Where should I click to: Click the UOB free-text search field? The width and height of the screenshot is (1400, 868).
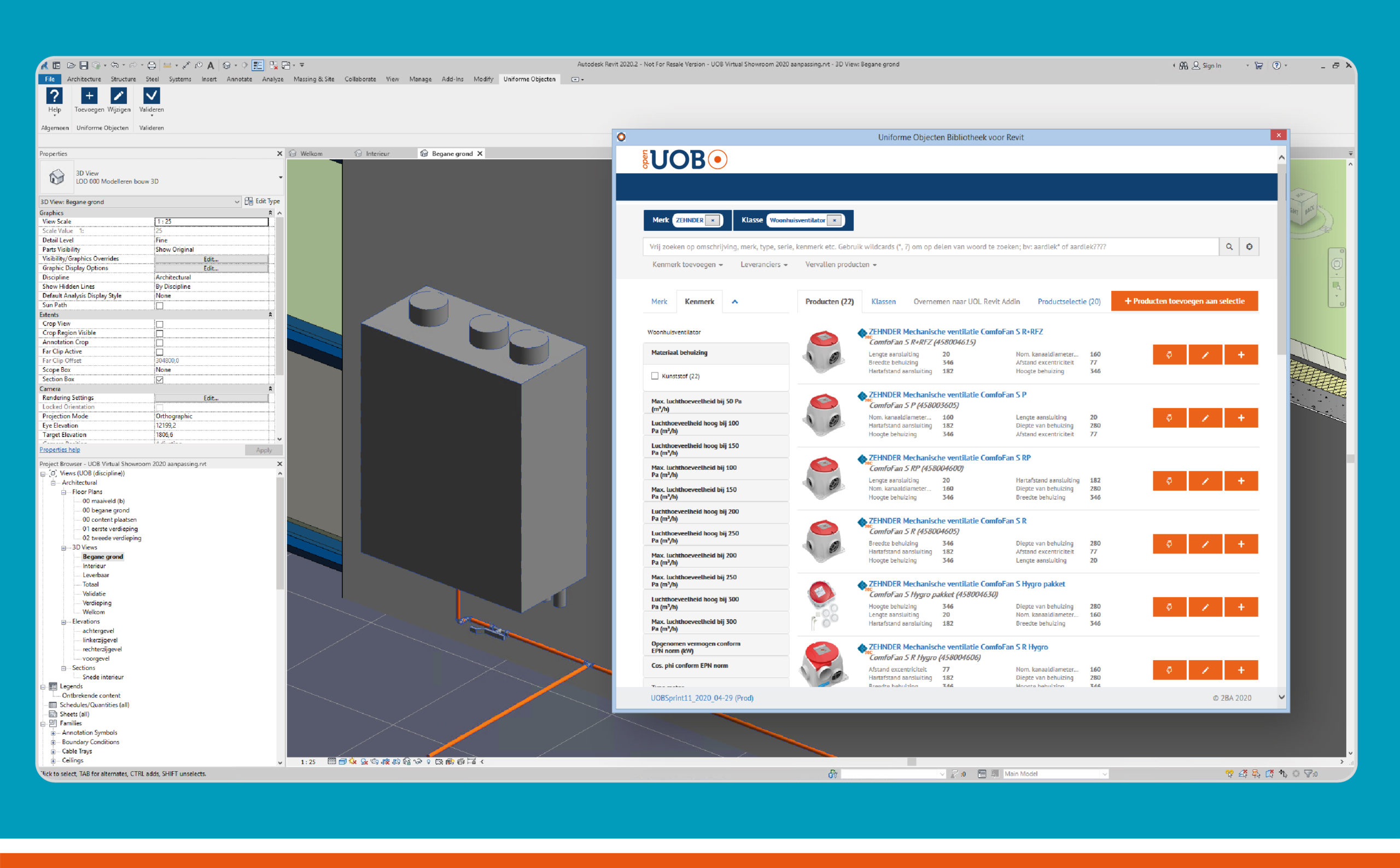click(x=930, y=247)
